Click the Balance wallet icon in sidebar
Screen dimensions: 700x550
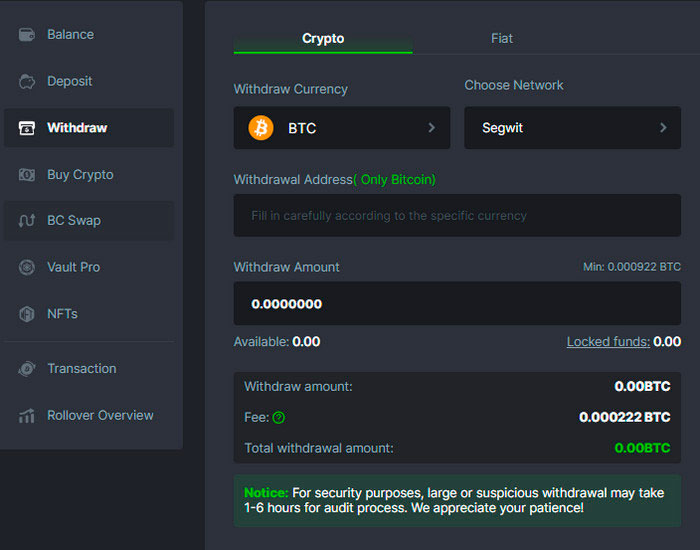pyautogui.click(x=27, y=35)
